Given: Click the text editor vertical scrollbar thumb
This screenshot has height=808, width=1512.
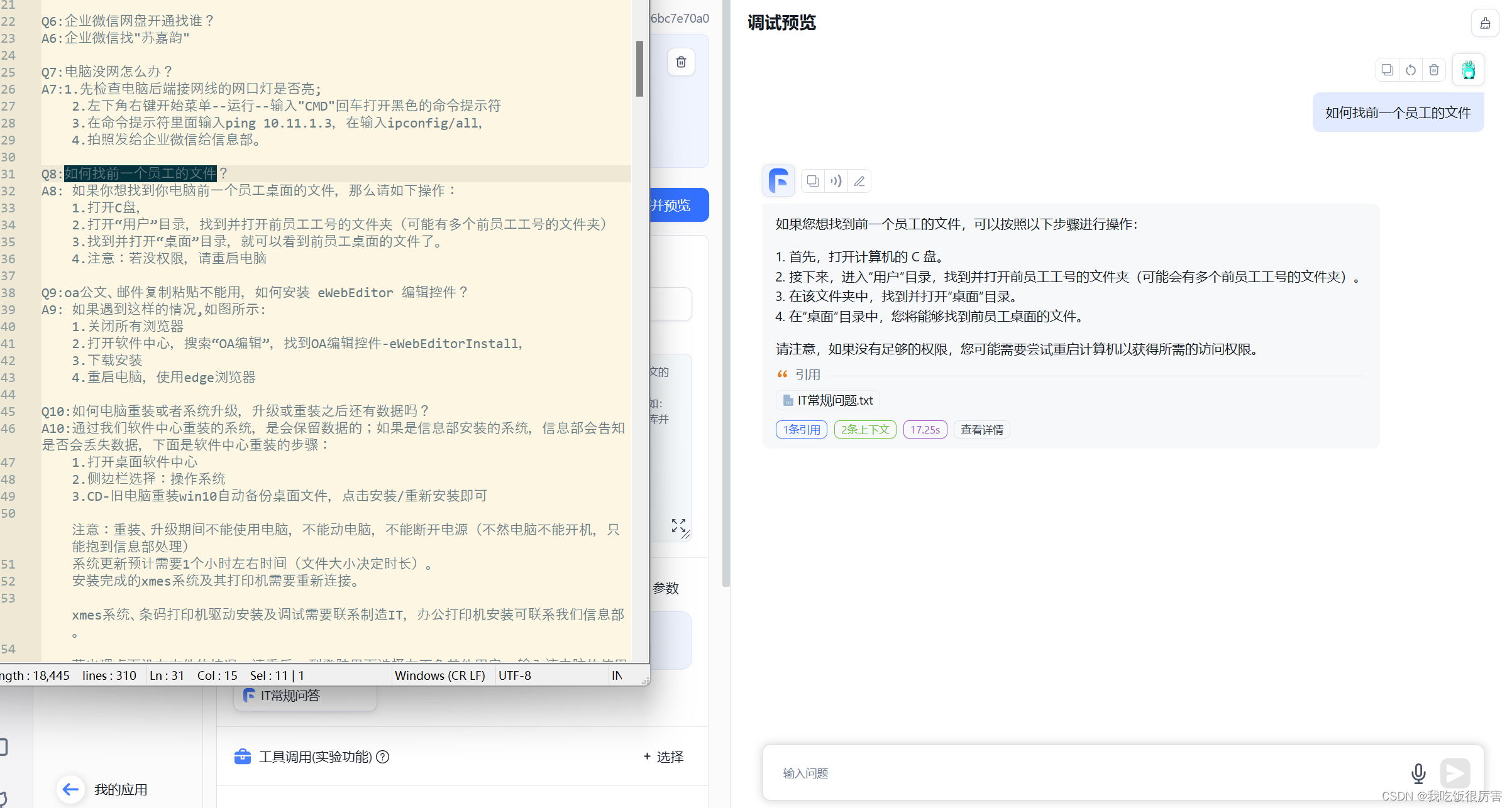Looking at the screenshot, I should point(639,68).
